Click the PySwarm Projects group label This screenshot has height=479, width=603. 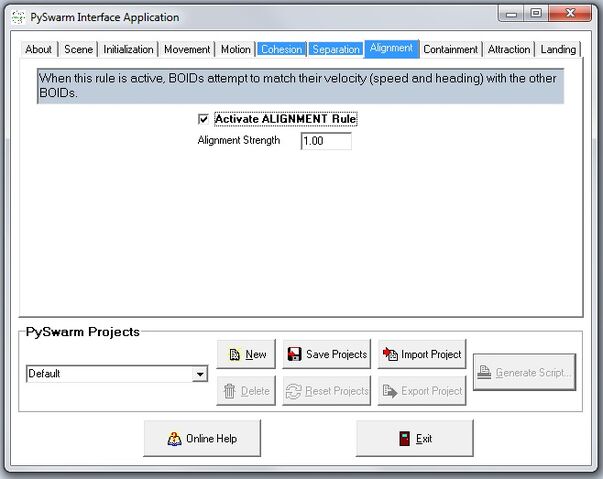click(x=83, y=332)
